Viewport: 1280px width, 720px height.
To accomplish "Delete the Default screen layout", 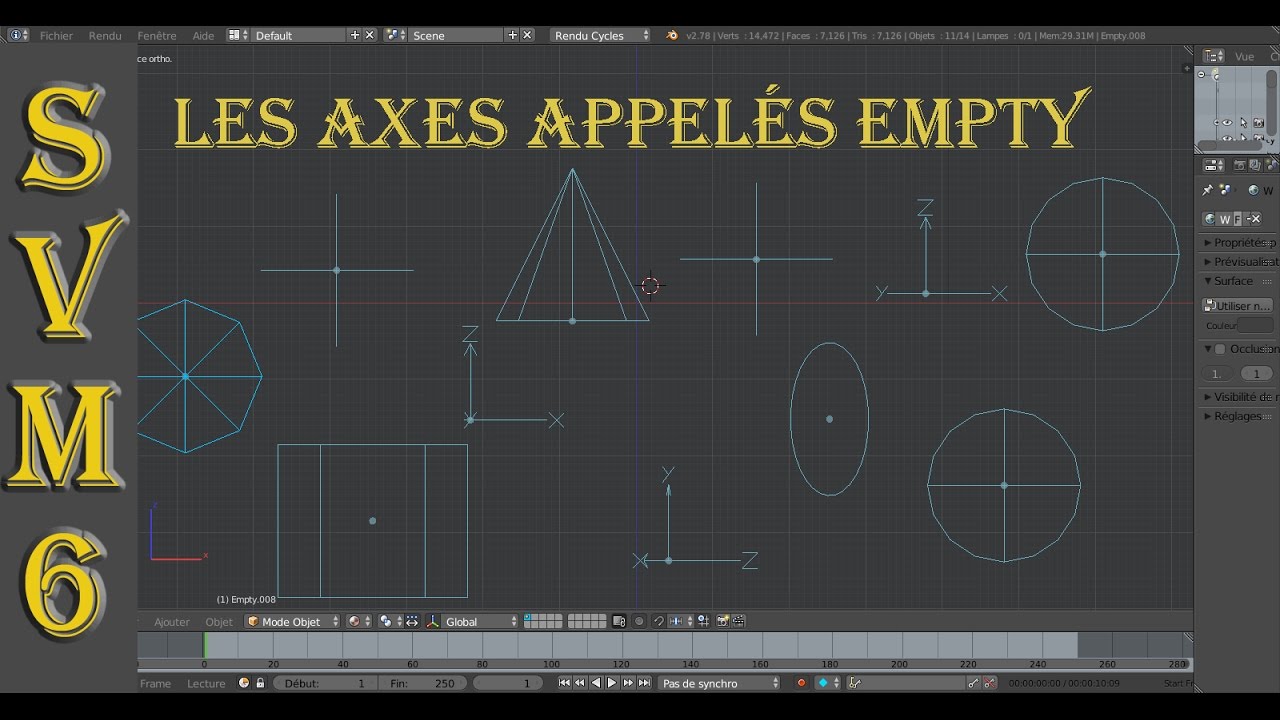I will 369,35.
